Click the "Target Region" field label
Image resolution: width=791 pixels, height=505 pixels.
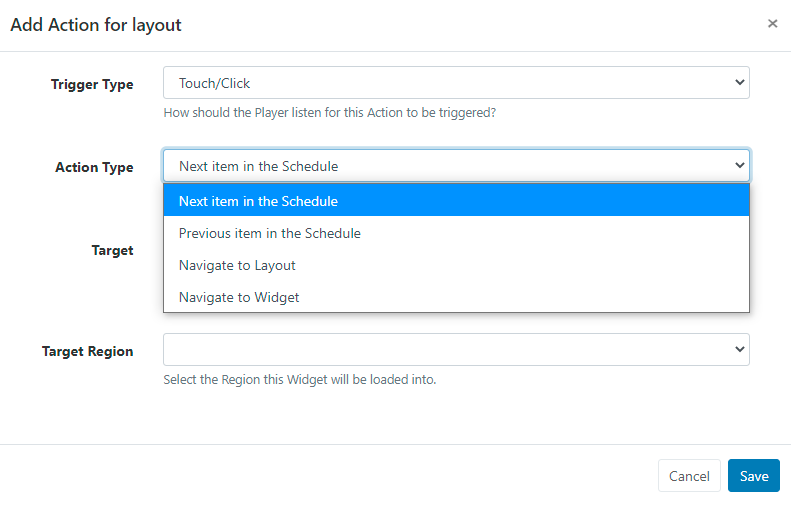(x=87, y=351)
